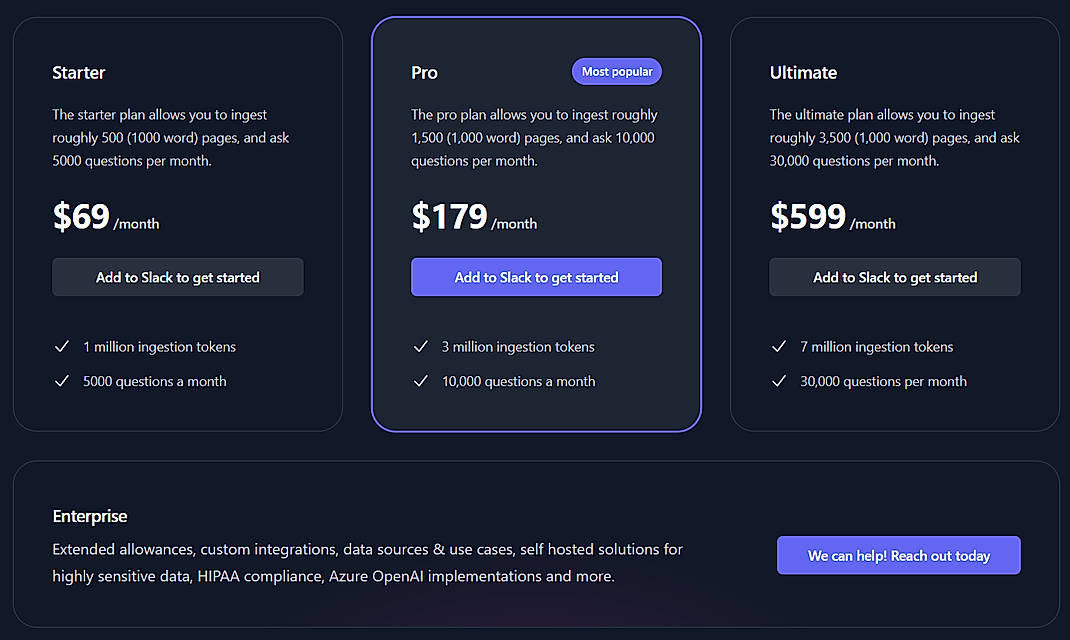Select the Ultimate plan card
This screenshot has height=640, width=1070.
[x=894, y=222]
